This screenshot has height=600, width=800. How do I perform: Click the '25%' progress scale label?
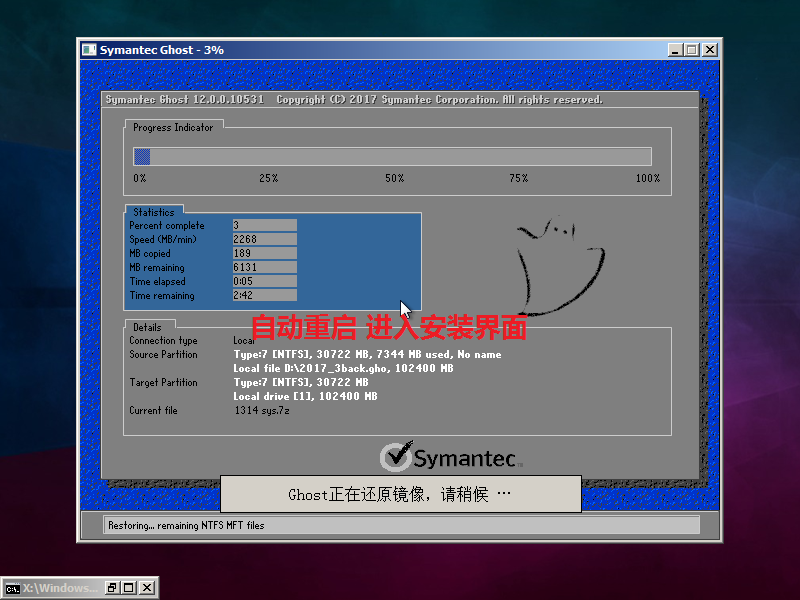[x=268, y=178]
